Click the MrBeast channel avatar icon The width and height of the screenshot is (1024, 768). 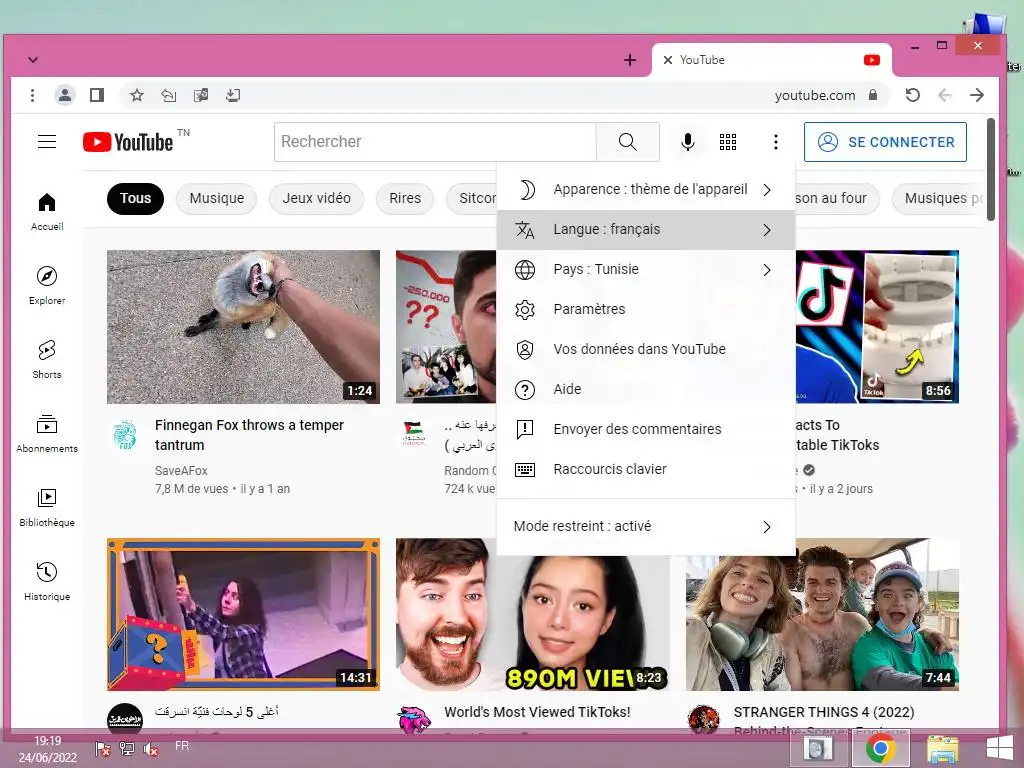click(413, 718)
